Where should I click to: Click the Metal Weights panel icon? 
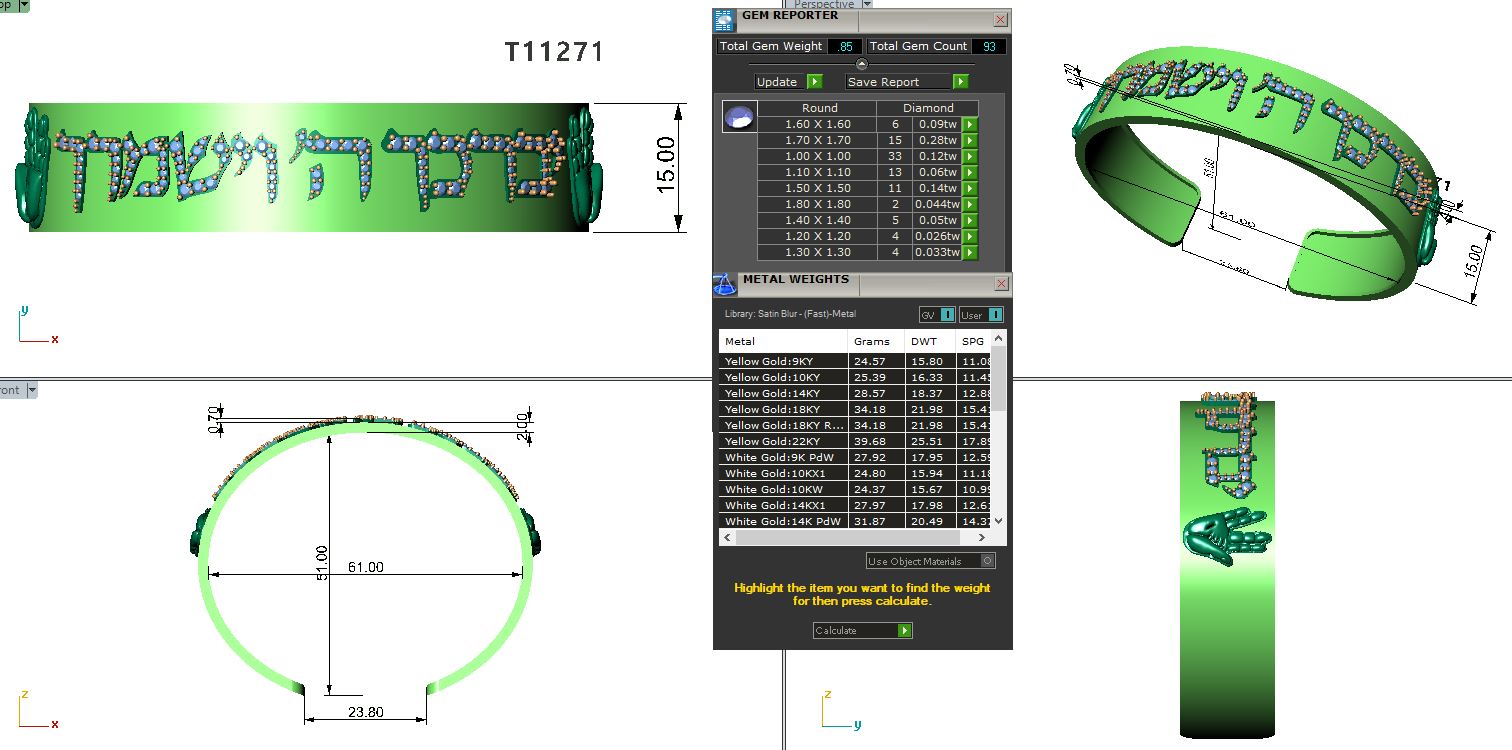click(725, 284)
